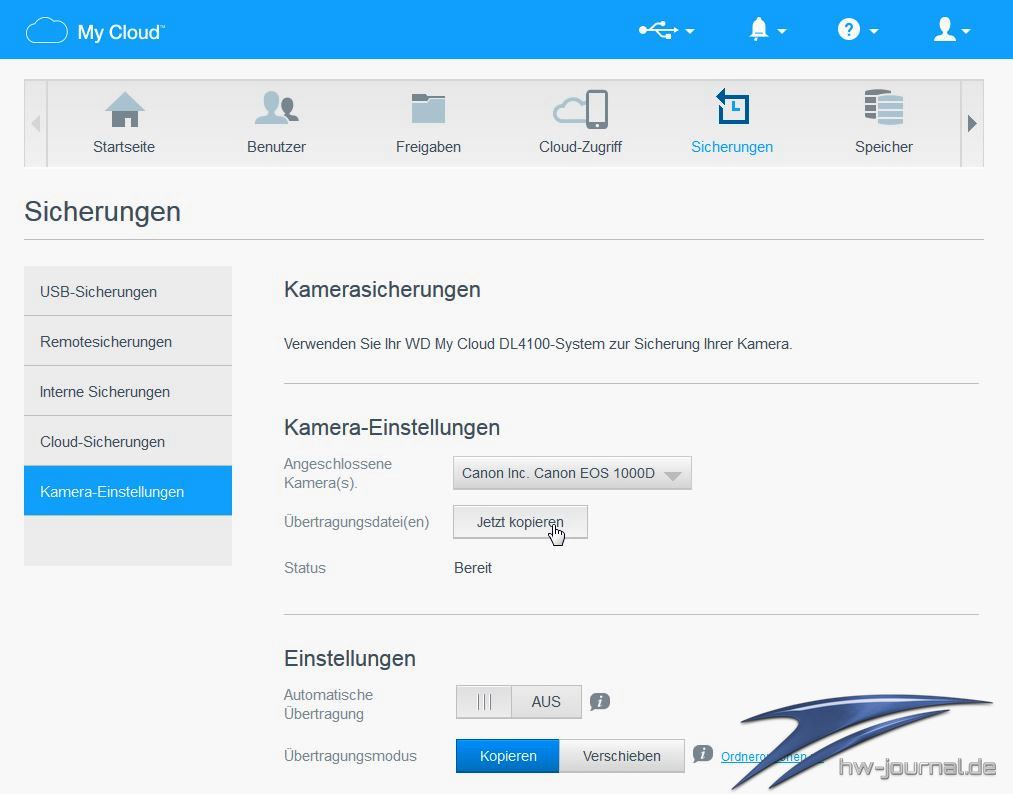Screen dimensions: 1013x794
Task: Select Verschieben transfer mode
Action: click(x=621, y=756)
